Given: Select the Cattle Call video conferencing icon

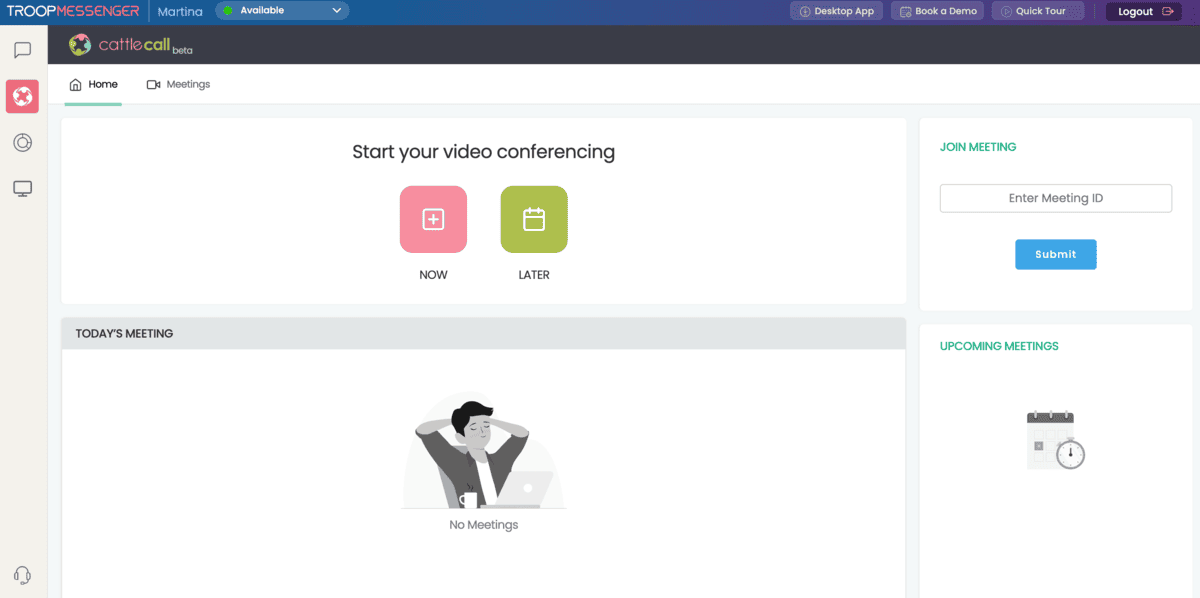Looking at the screenshot, I should (x=22, y=96).
